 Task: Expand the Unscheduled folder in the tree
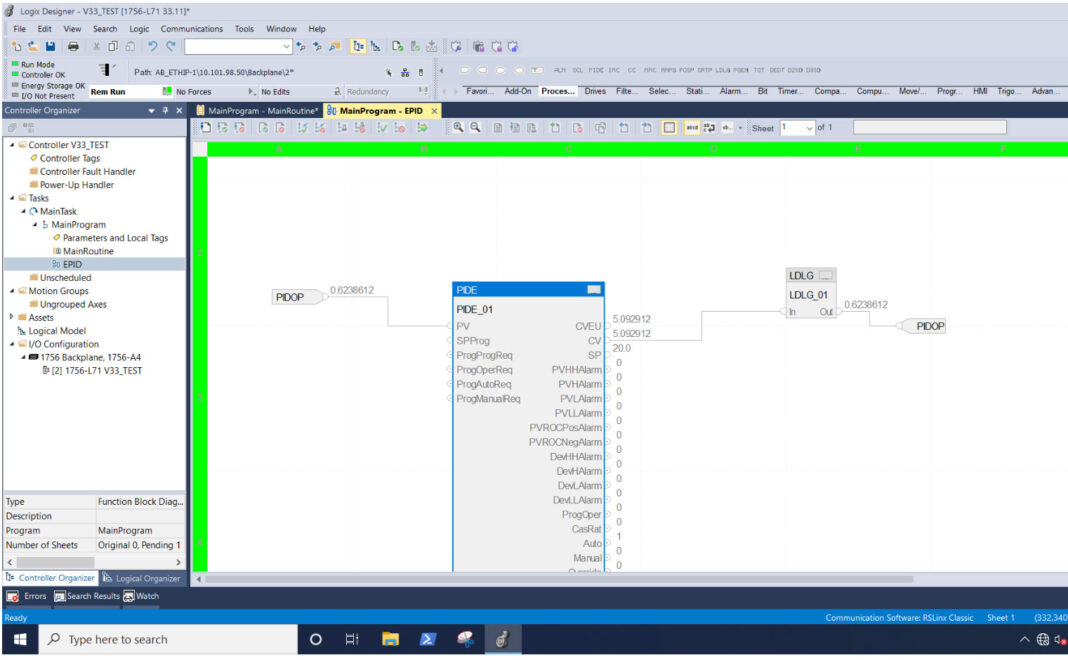click(55, 277)
